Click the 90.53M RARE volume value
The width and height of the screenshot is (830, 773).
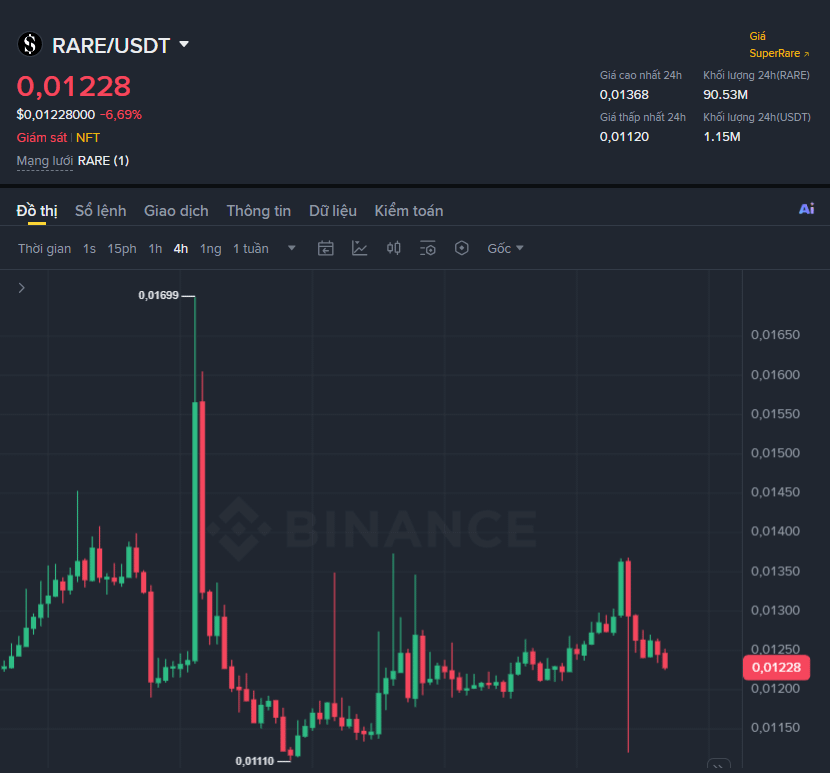click(x=725, y=95)
